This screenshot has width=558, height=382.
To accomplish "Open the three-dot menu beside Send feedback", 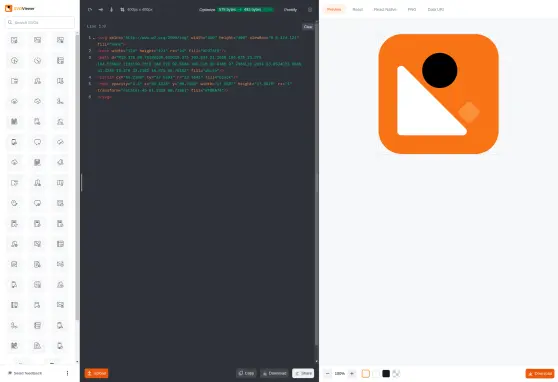I will (x=67, y=373).
